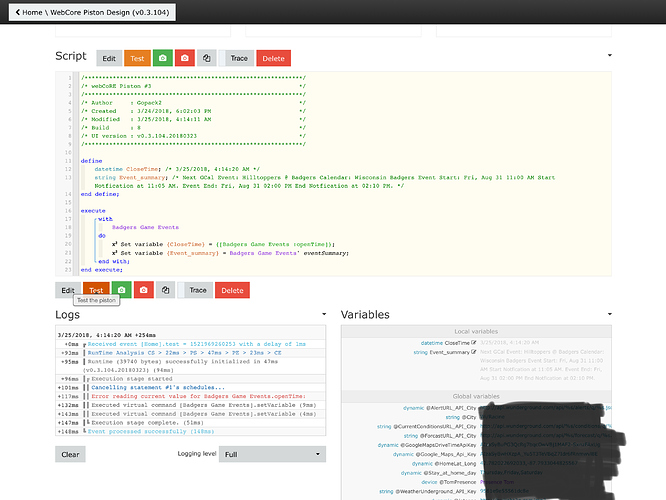Click red Delete button above the script

coord(274,58)
